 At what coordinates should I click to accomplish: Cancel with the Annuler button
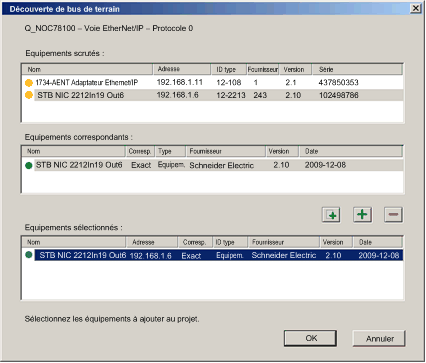(x=379, y=339)
